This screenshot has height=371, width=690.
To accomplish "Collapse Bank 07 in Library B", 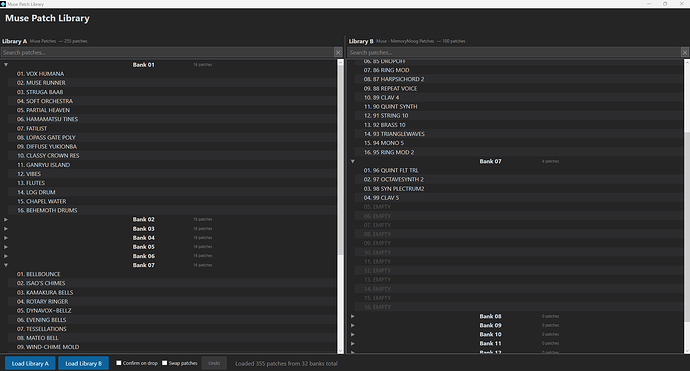I will coord(353,161).
